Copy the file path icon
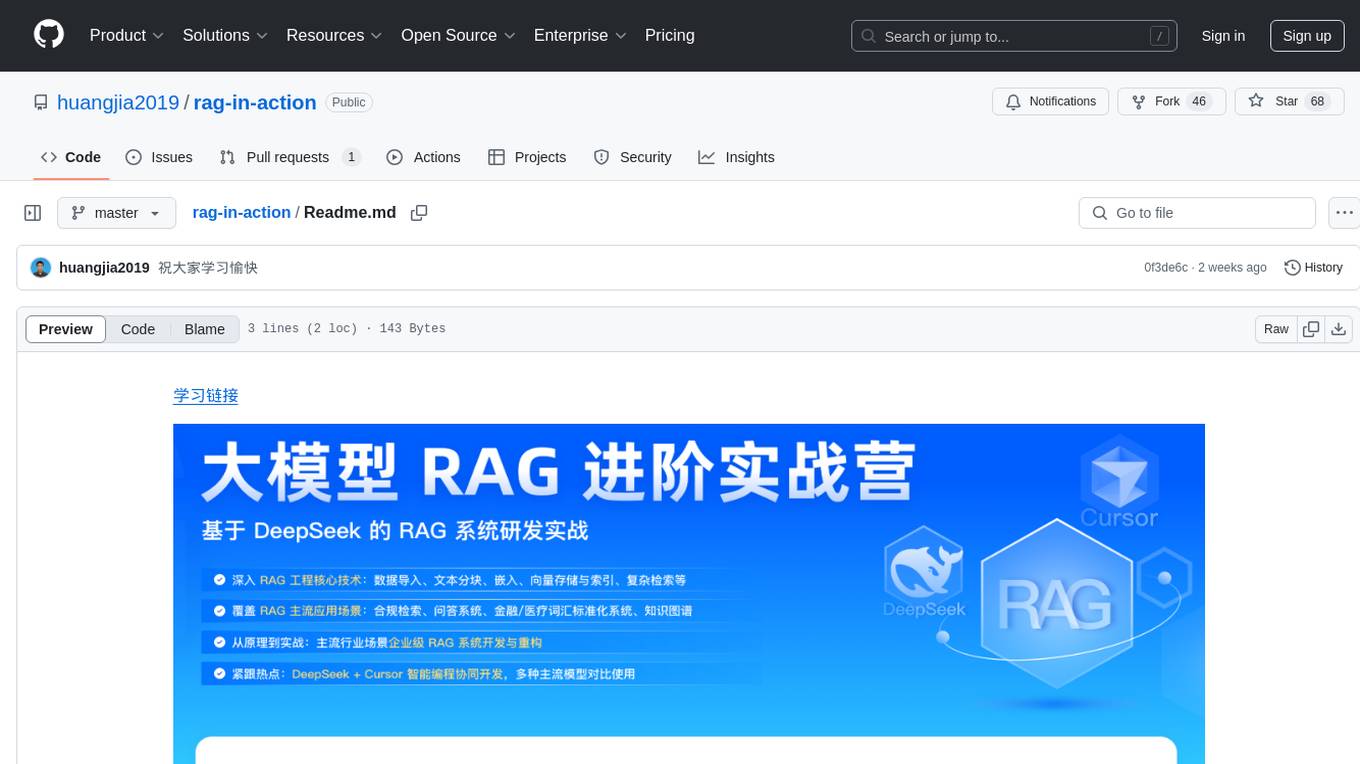This screenshot has width=1360, height=764. coord(419,213)
